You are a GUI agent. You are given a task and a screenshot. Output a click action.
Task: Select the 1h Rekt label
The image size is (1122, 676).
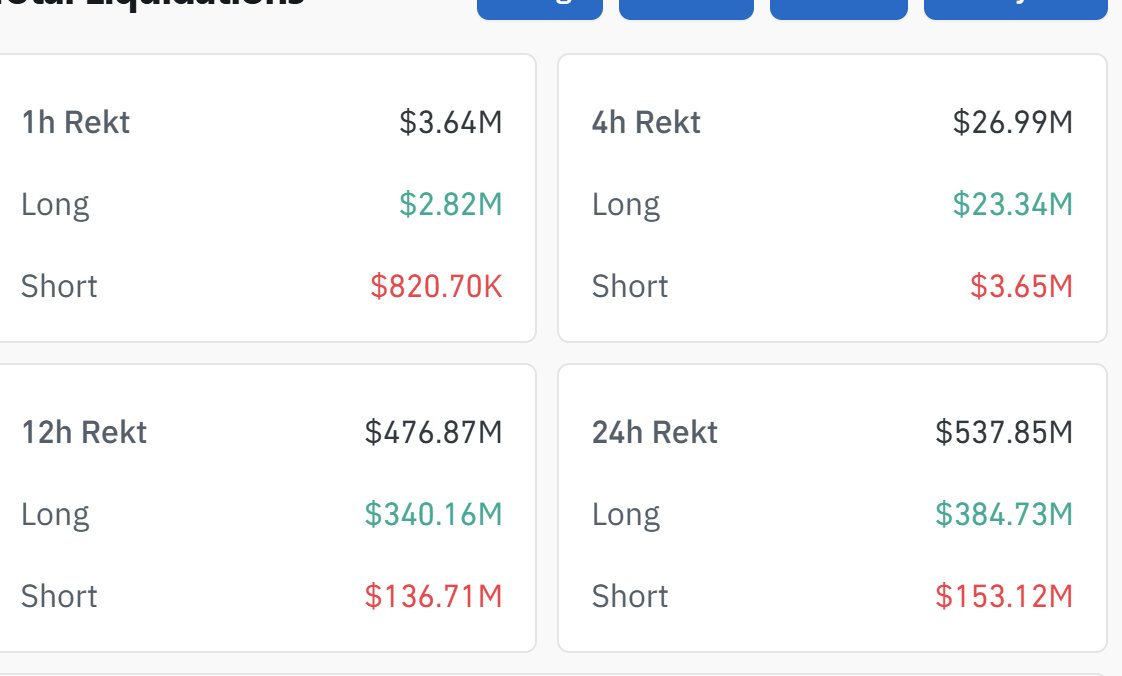point(76,122)
